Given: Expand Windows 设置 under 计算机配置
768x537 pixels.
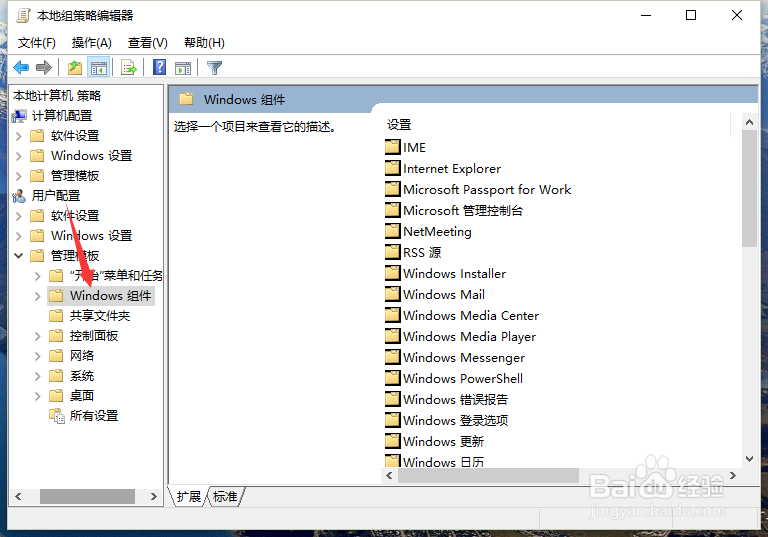Looking at the screenshot, I should (x=19, y=156).
